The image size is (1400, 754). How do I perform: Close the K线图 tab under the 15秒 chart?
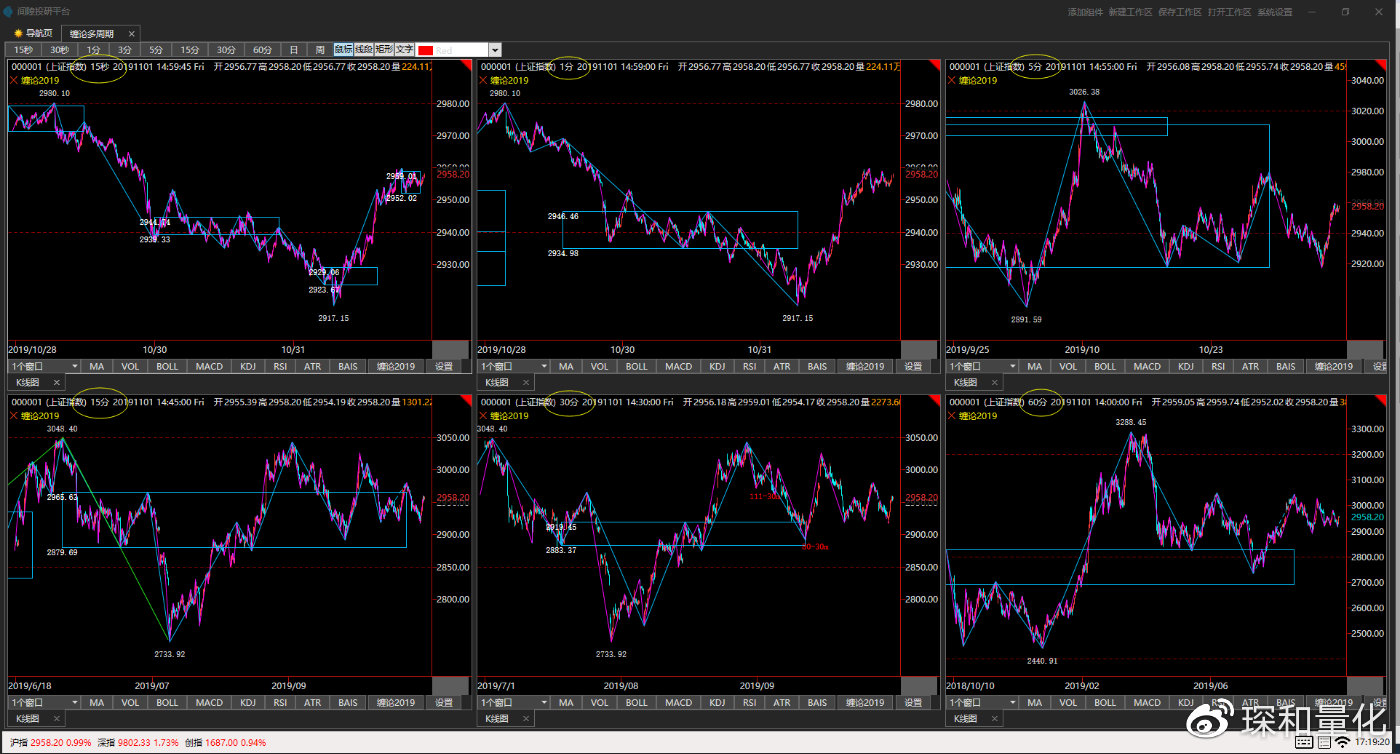(56, 382)
